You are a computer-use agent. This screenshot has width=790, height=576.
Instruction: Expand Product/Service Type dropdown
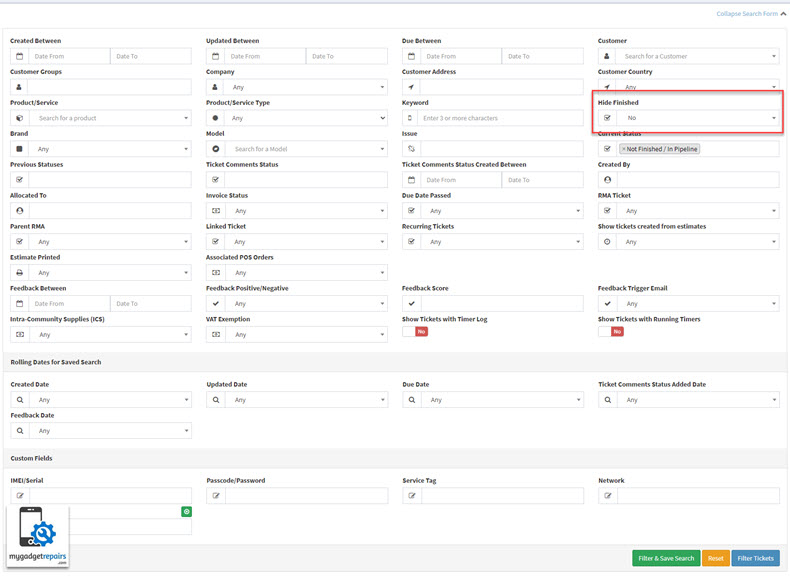306,118
